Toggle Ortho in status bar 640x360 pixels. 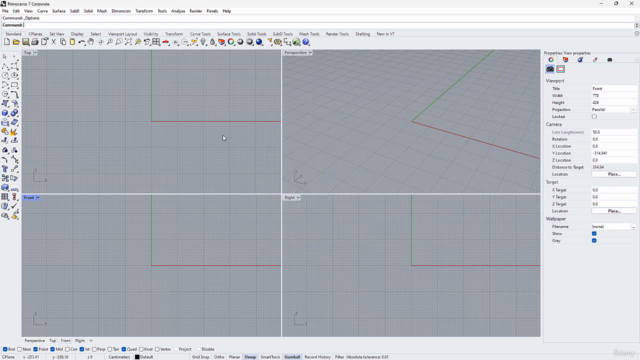coord(219,357)
